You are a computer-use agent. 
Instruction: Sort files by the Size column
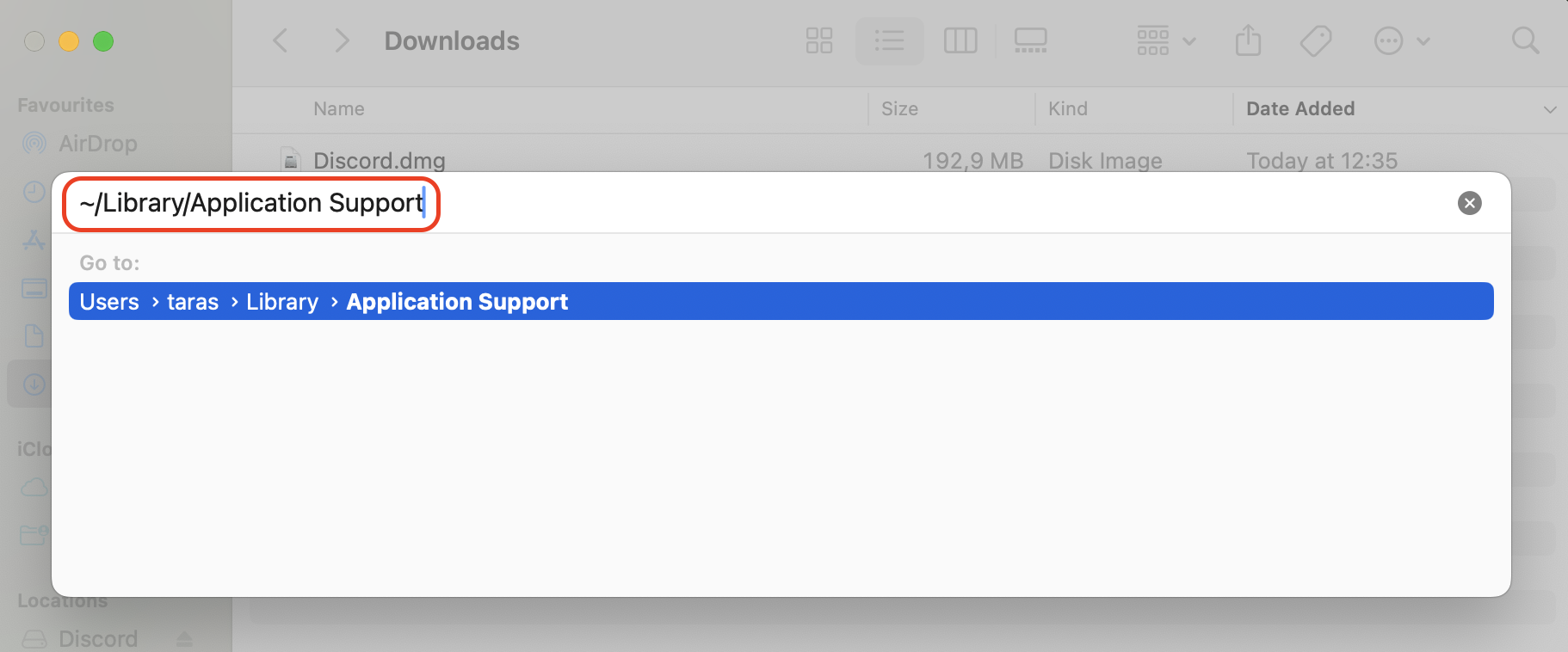(x=899, y=109)
